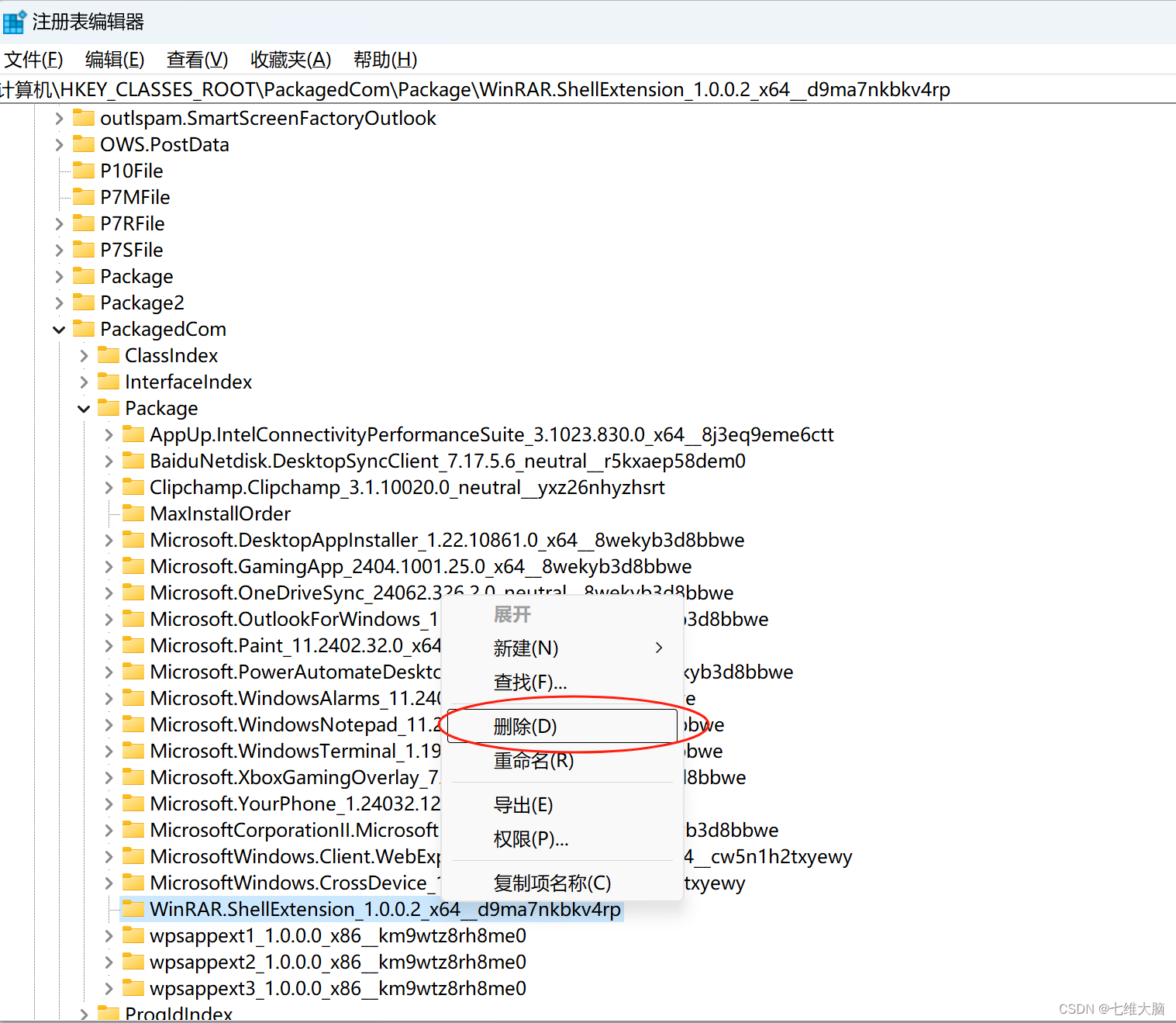Select the InterfaceIndex key

pyautogui.click(x=188, y=382)
